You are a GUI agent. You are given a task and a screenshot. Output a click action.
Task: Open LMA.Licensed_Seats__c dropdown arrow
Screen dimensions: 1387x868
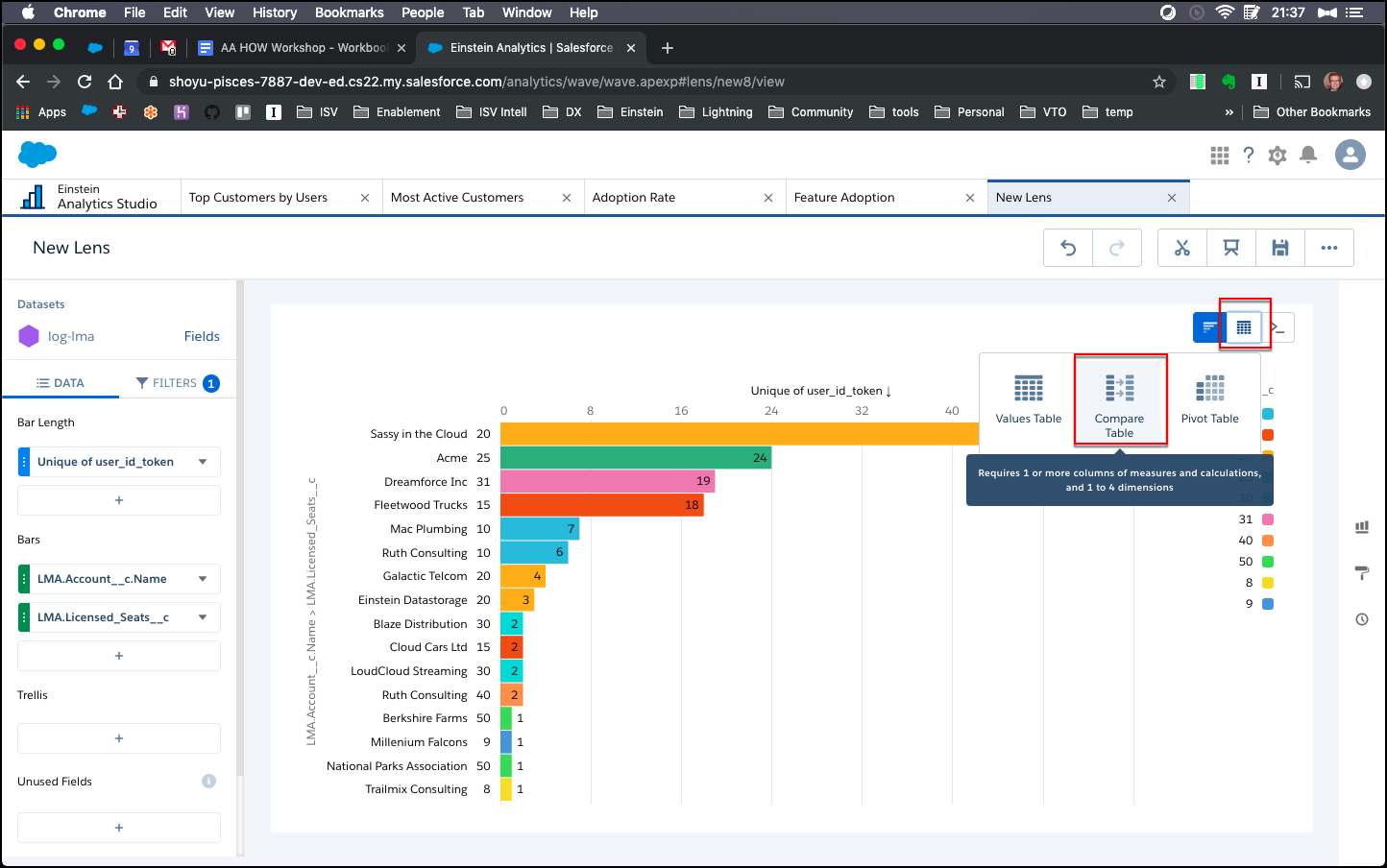203,617
